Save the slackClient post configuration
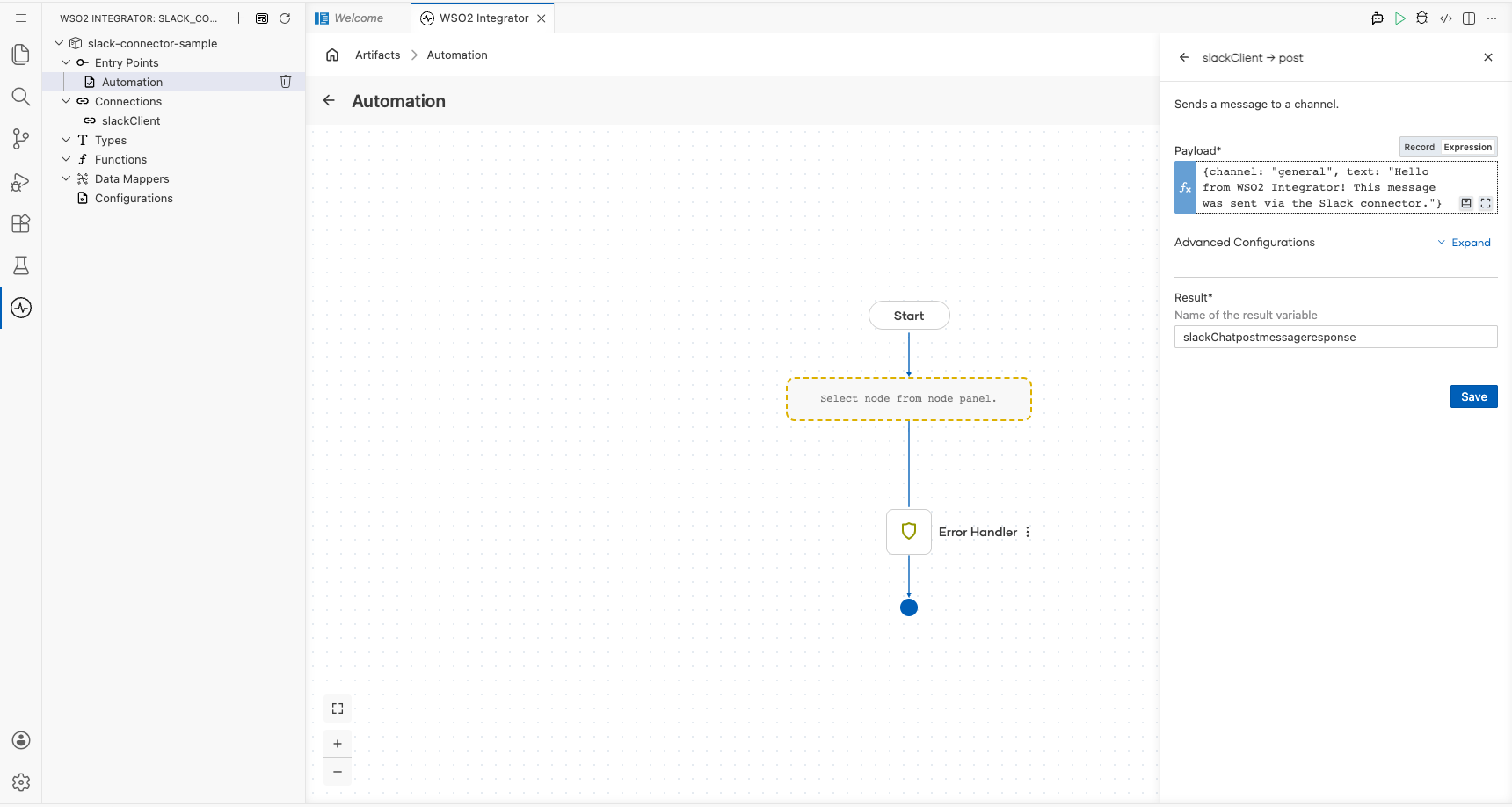This screenshot has width=1512, height=807. point(1473,396)
